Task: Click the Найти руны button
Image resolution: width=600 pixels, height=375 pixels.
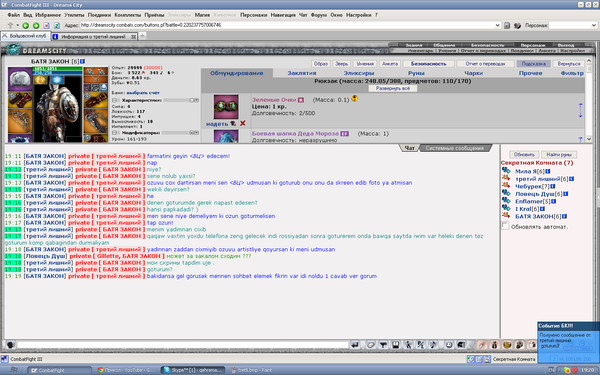Action: tap(559, 155)
